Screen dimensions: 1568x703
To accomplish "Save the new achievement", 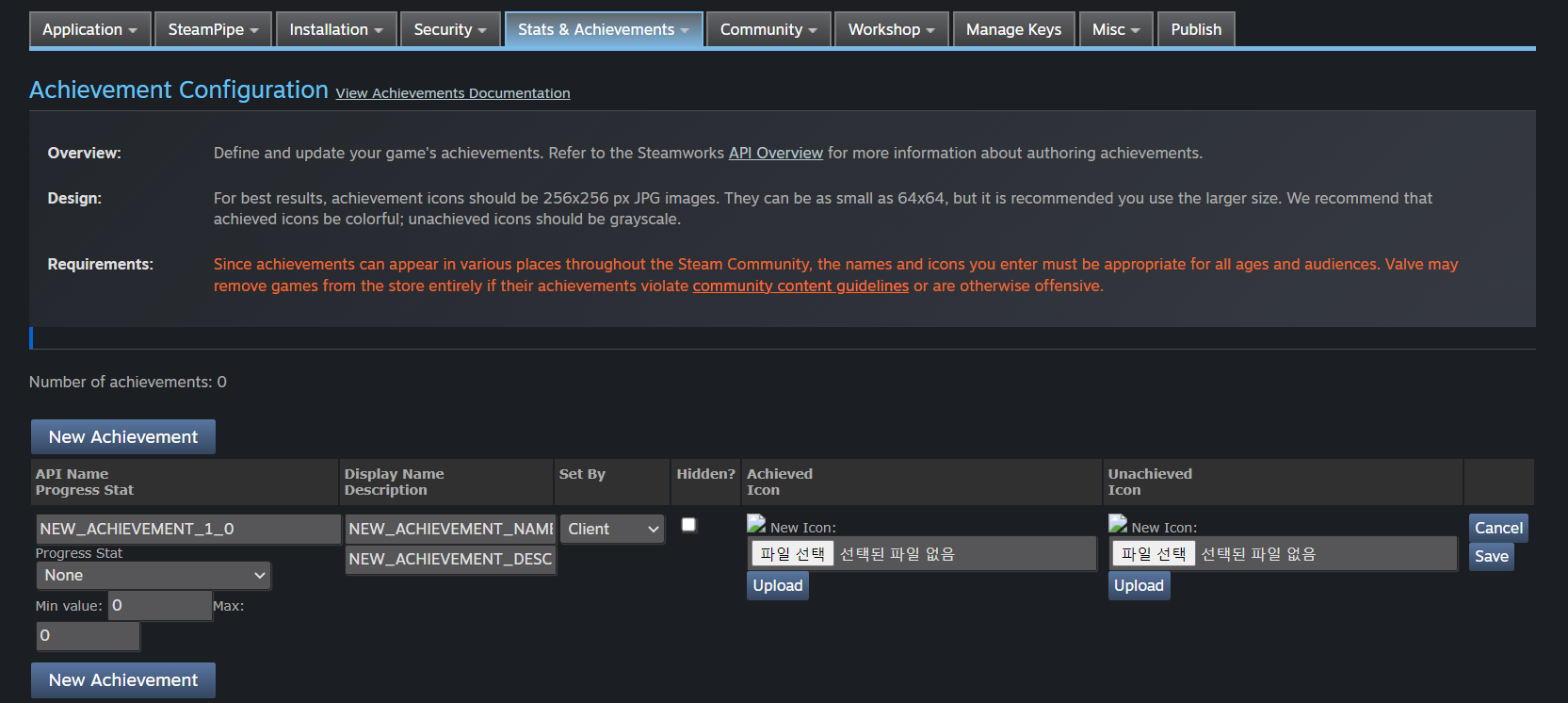I will click(1492, 556).
